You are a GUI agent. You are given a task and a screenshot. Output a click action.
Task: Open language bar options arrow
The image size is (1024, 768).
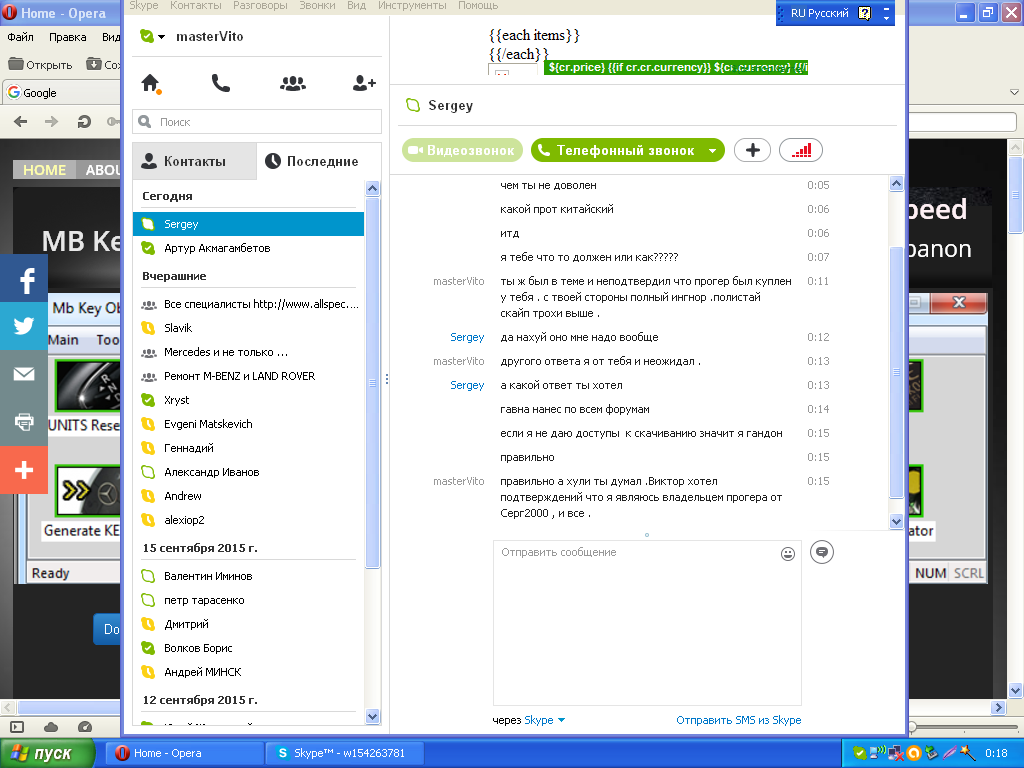(886, 18)
